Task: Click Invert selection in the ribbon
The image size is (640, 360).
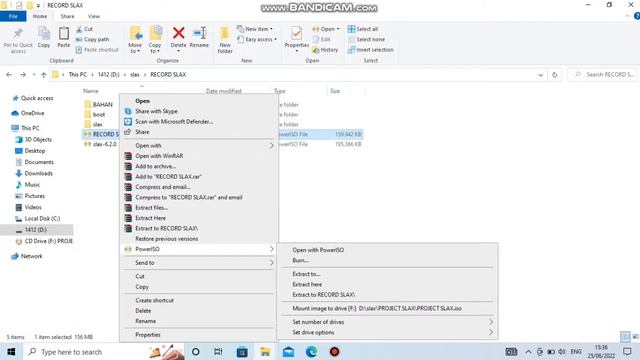Action: coord(371,50)
